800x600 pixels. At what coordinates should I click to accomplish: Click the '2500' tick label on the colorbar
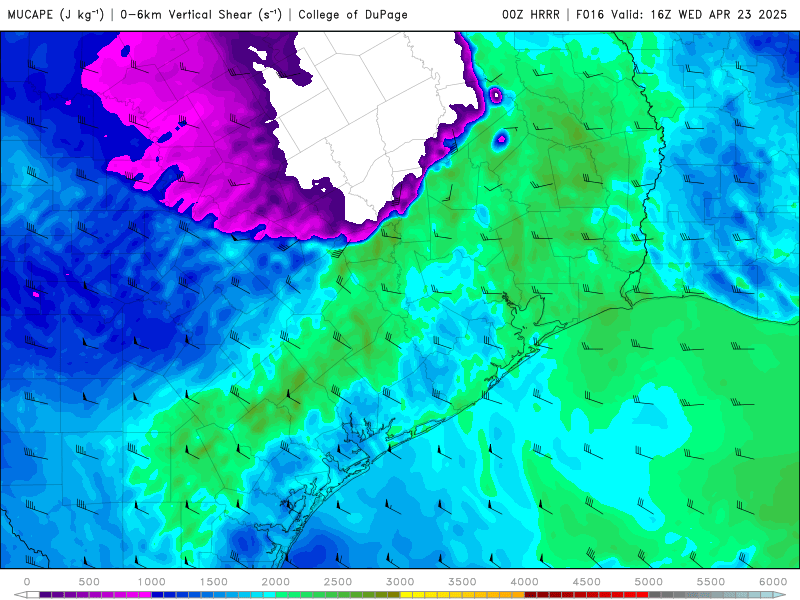coord(338,582)
